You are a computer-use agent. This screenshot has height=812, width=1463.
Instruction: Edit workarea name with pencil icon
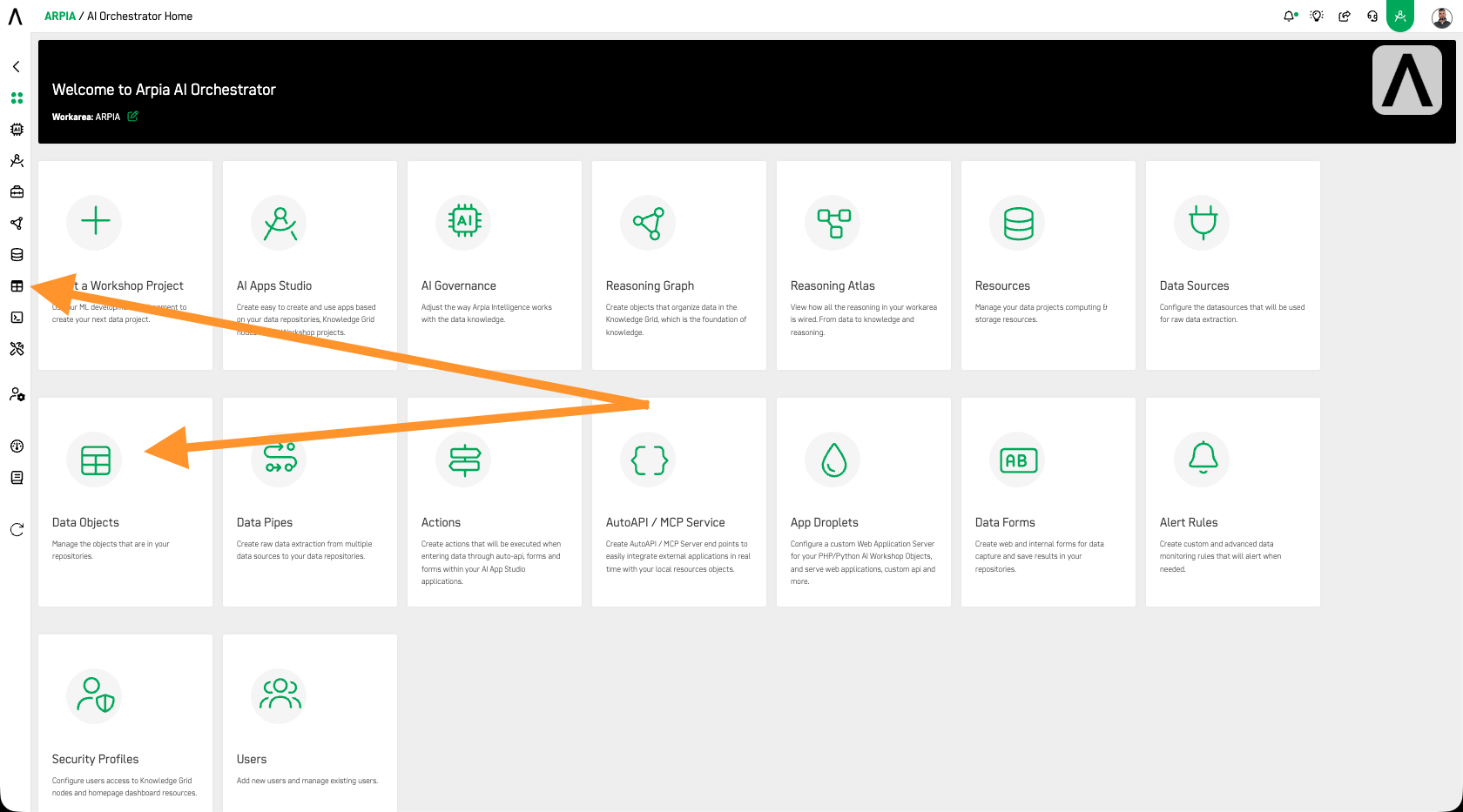coord(133,116)
